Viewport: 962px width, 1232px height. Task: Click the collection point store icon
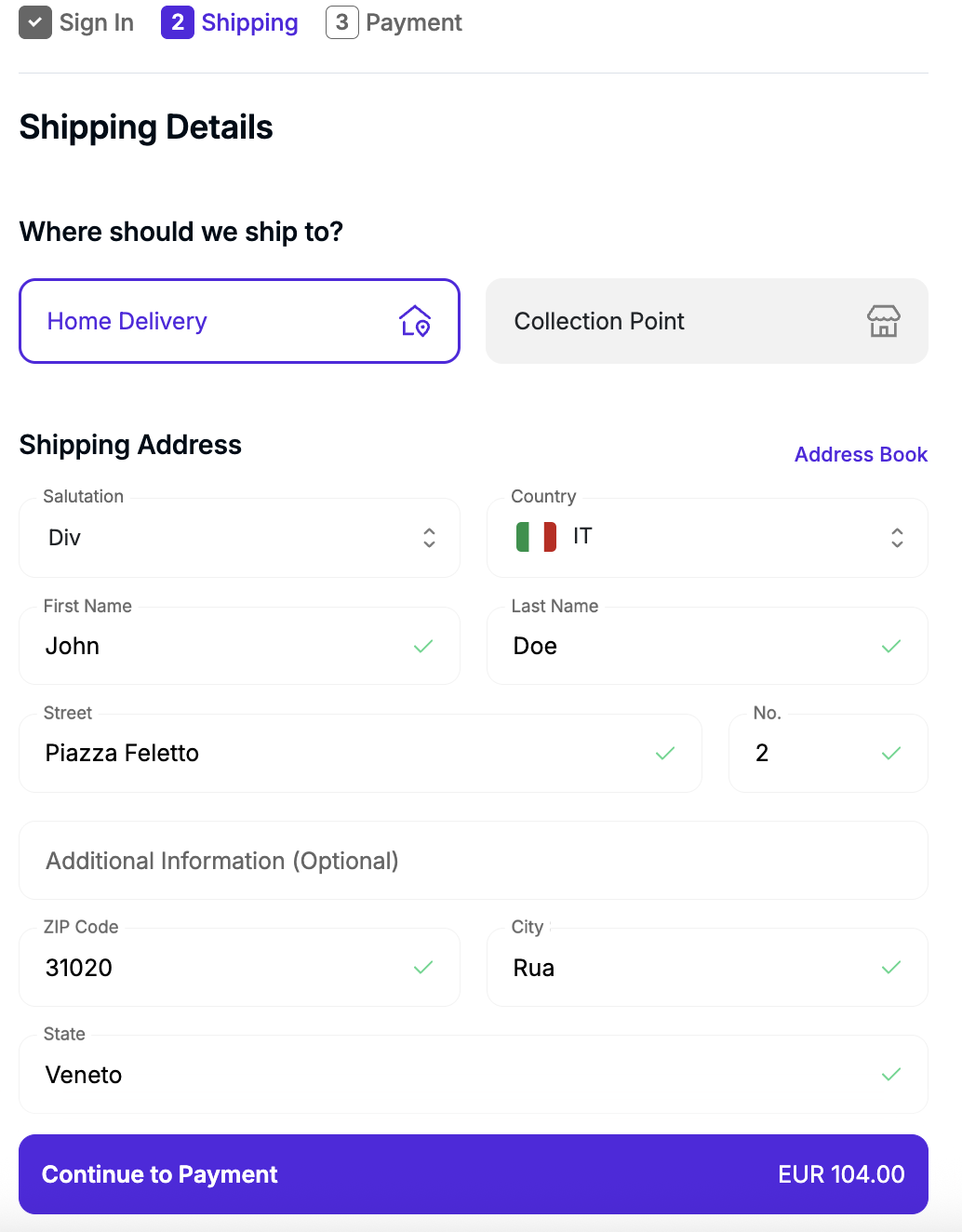[x=883, y=321]
